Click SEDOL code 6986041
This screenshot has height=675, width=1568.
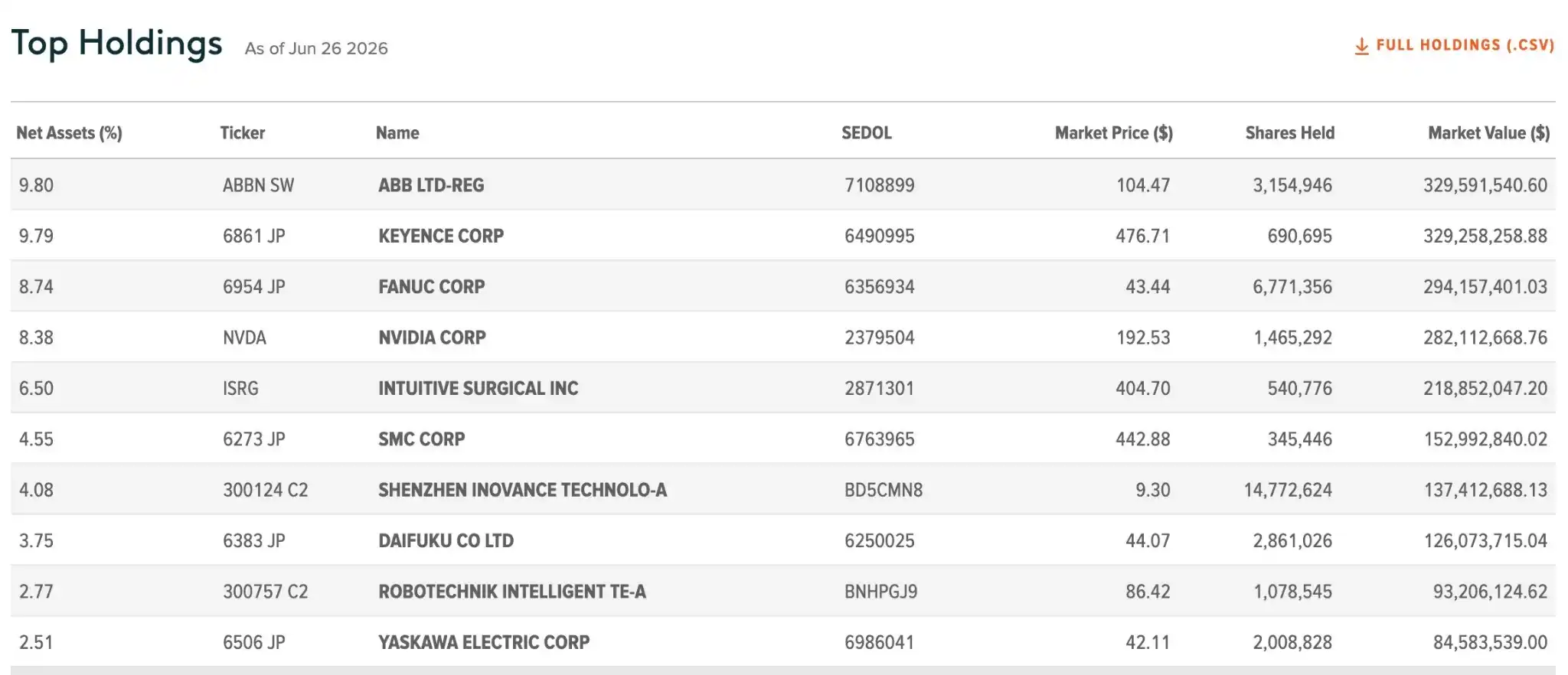880,643
